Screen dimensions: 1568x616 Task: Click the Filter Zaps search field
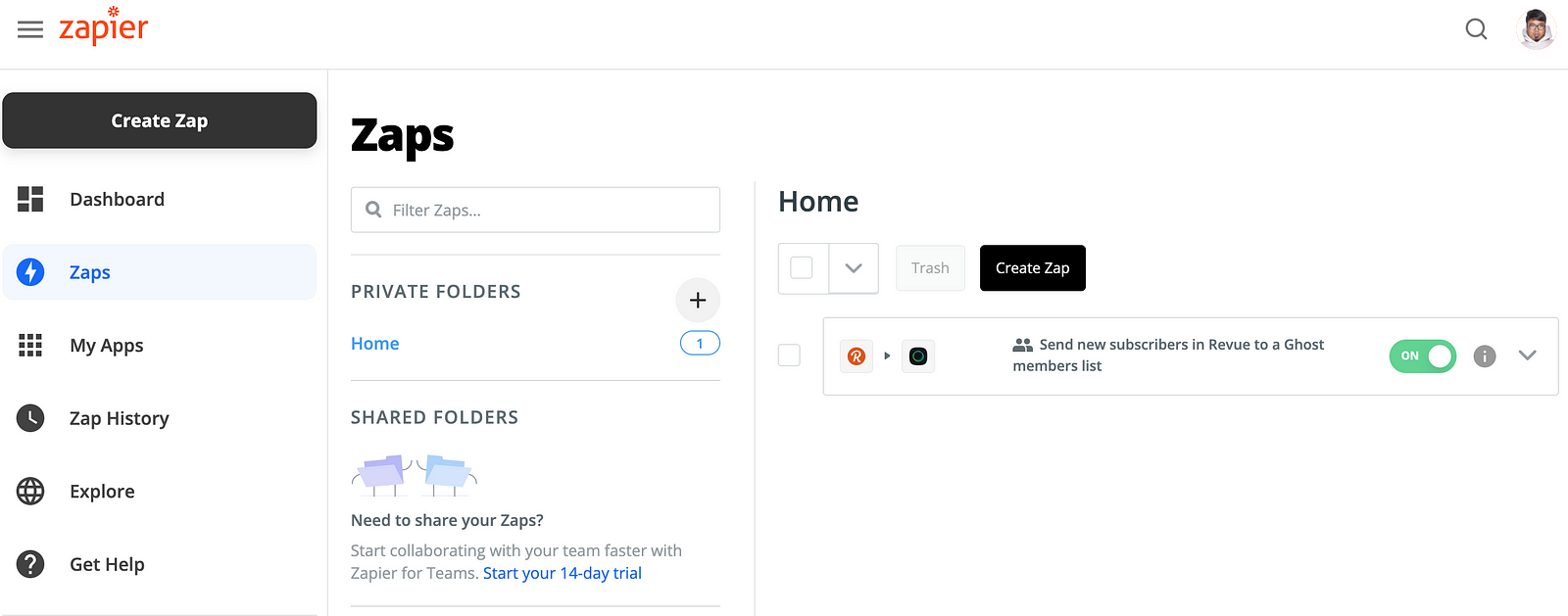549,211
